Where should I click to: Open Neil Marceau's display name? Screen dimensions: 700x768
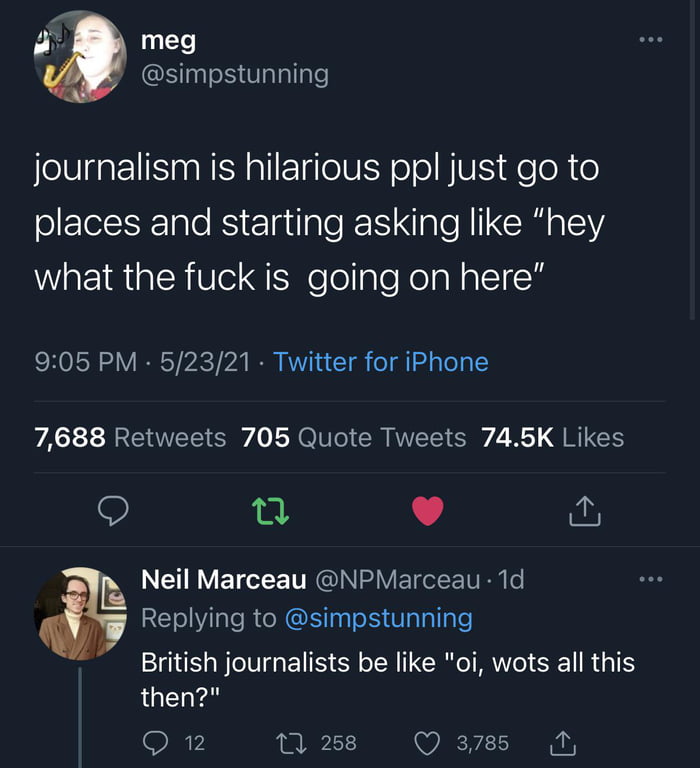click(x=224, y=579)
